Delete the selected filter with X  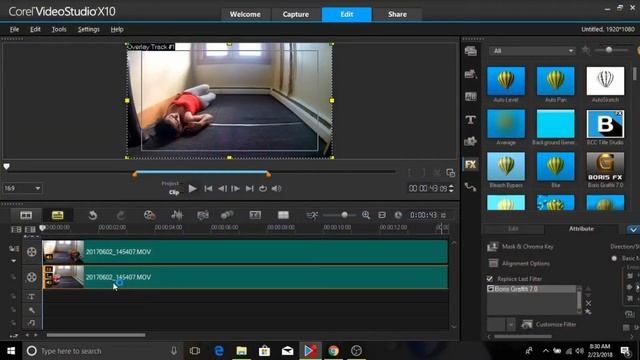(x=588, y=303)
